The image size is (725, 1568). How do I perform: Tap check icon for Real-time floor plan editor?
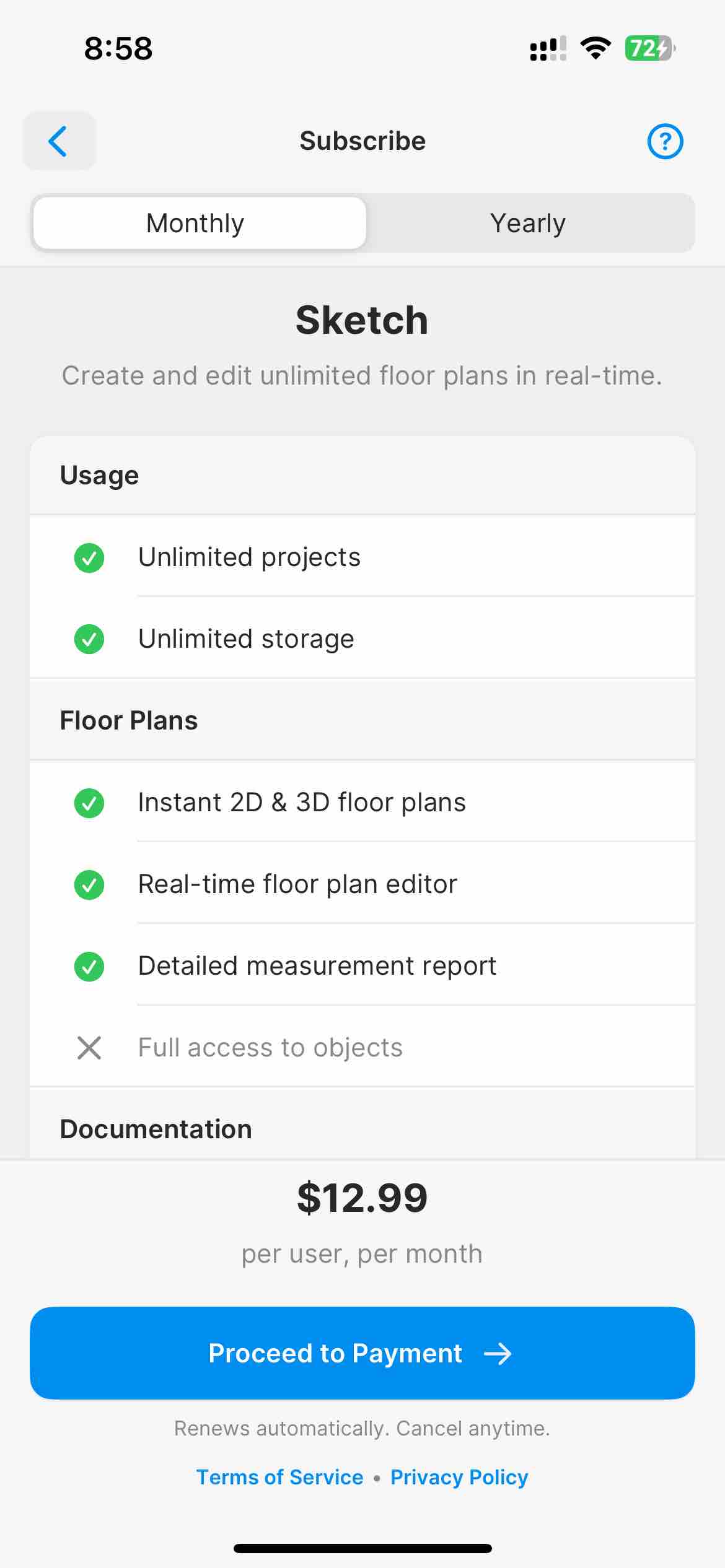[x=89, y=884]
